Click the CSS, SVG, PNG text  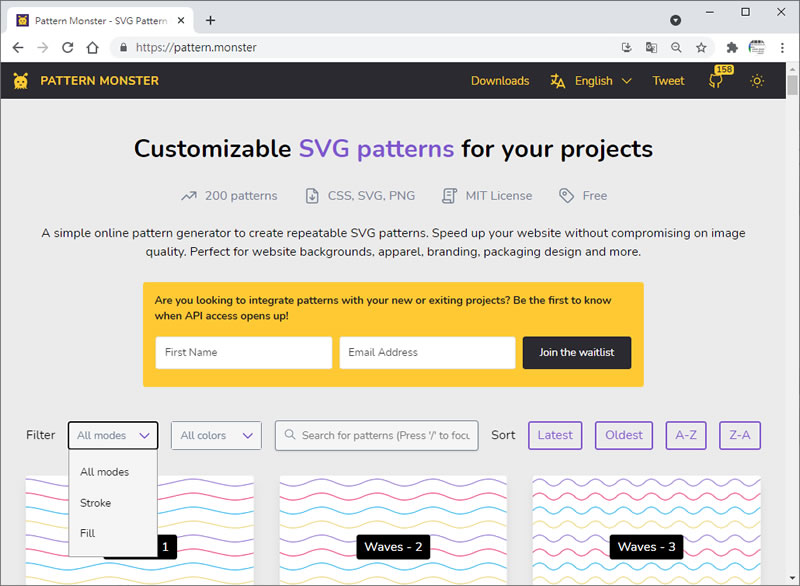pyautogui.click(x=371, y=195)
